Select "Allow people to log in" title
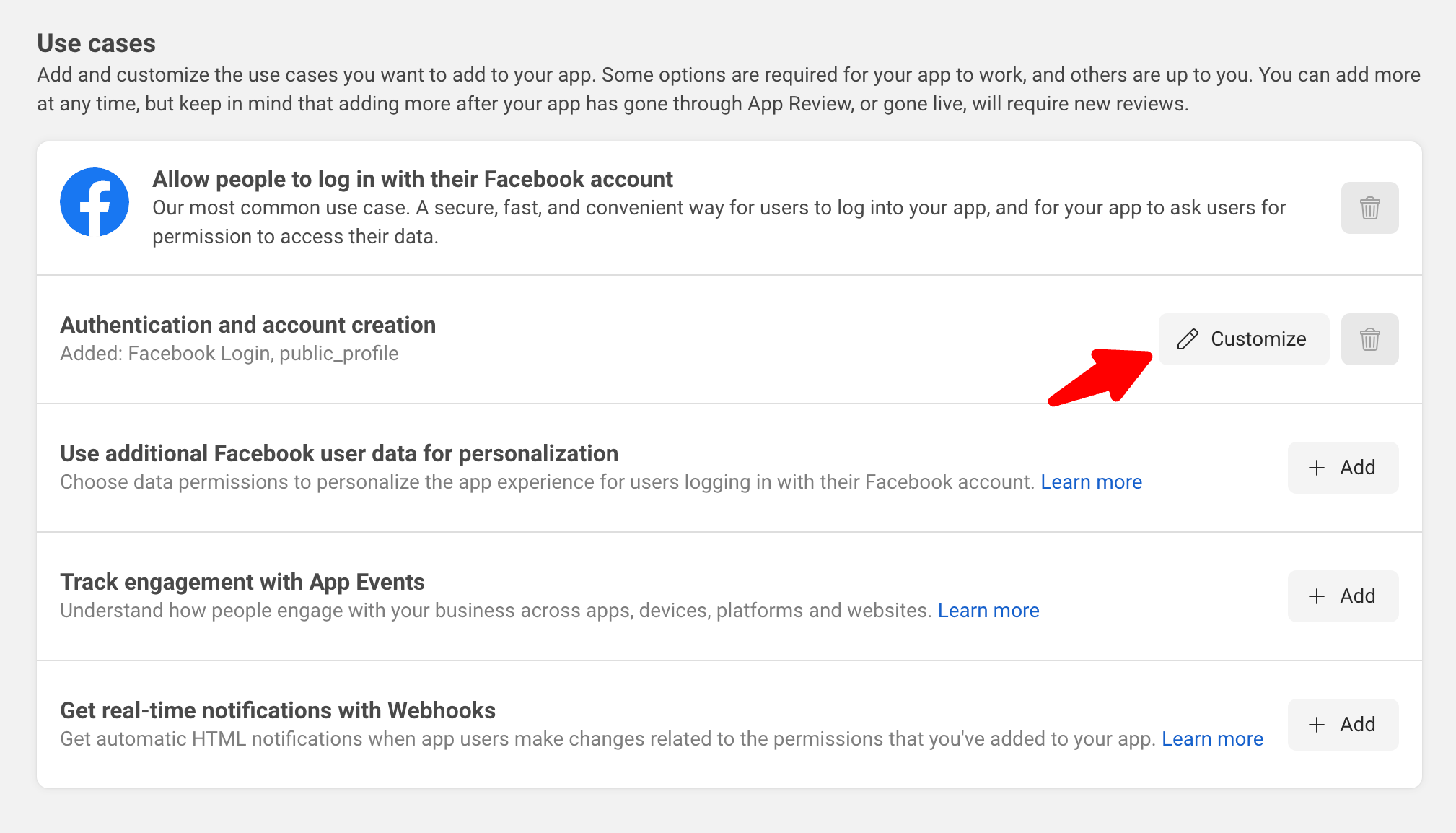Viewport: 1456px width, 833px height. pos(413,179)
